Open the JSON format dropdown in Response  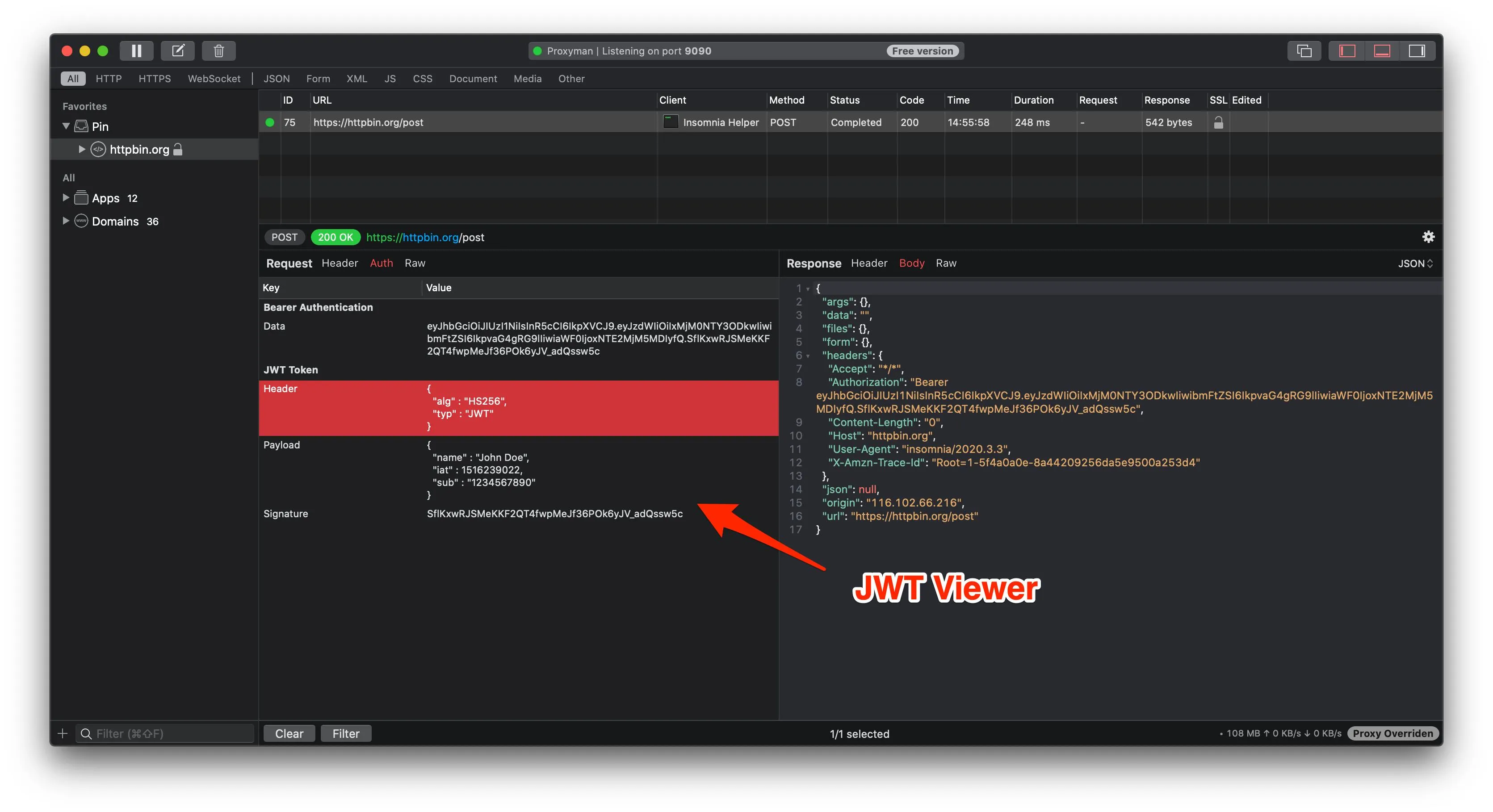[1415, 264]
